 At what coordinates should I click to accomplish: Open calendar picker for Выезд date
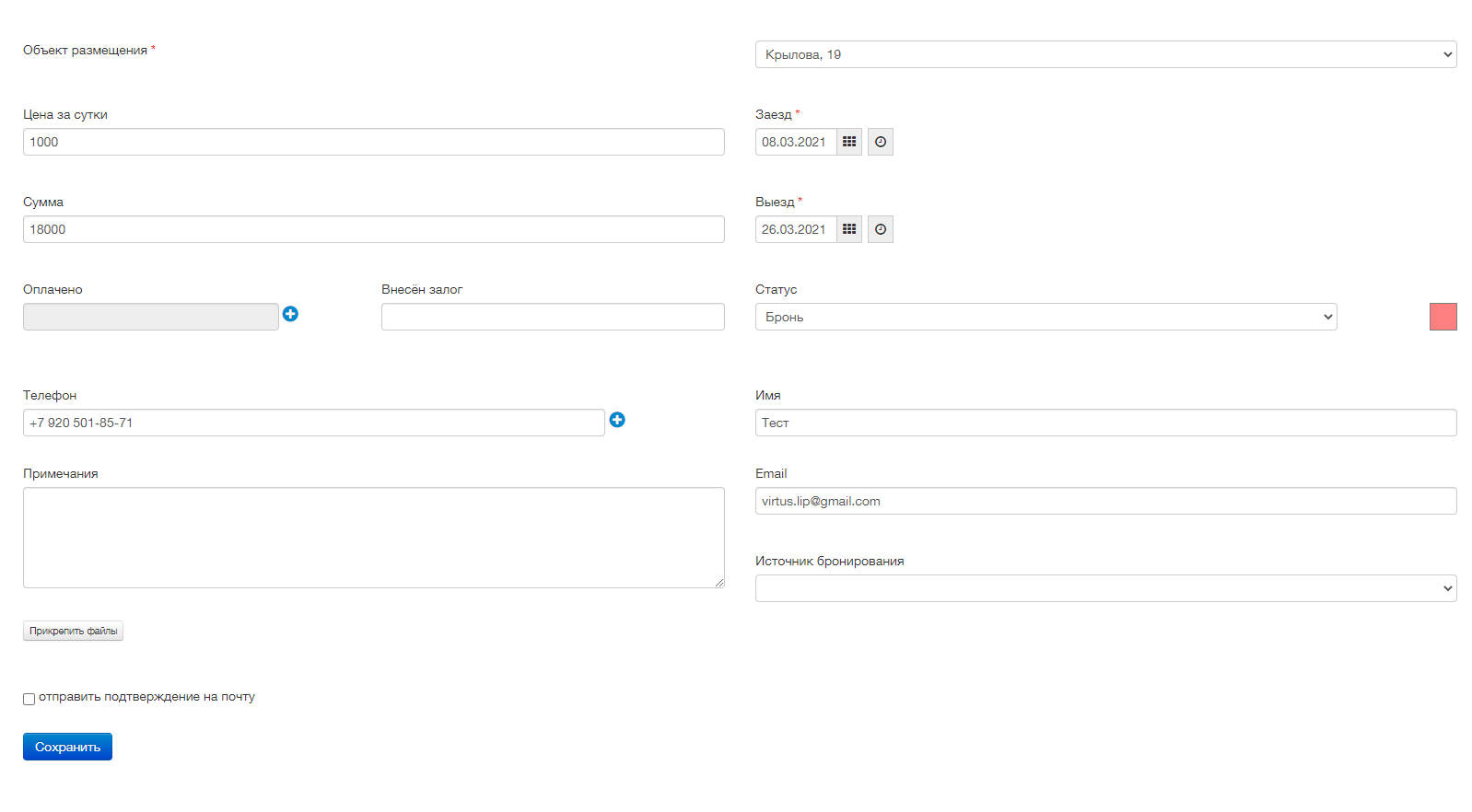point(849,229)
